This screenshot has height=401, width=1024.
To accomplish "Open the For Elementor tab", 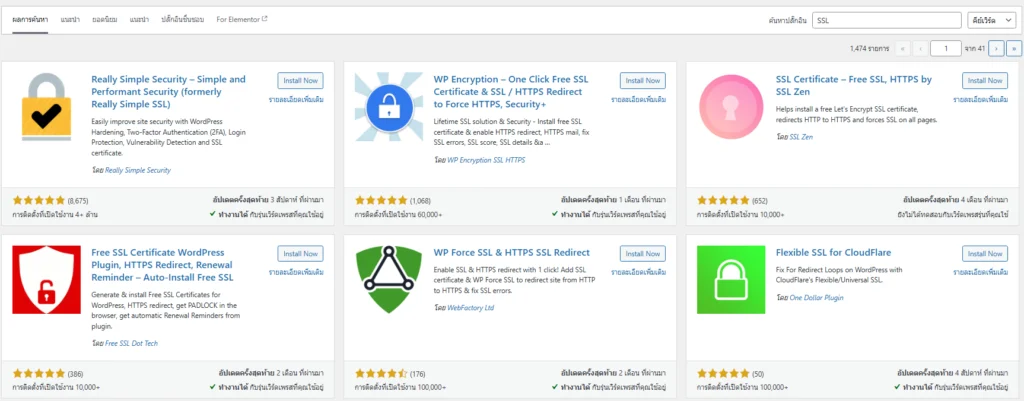I will 242,20.
